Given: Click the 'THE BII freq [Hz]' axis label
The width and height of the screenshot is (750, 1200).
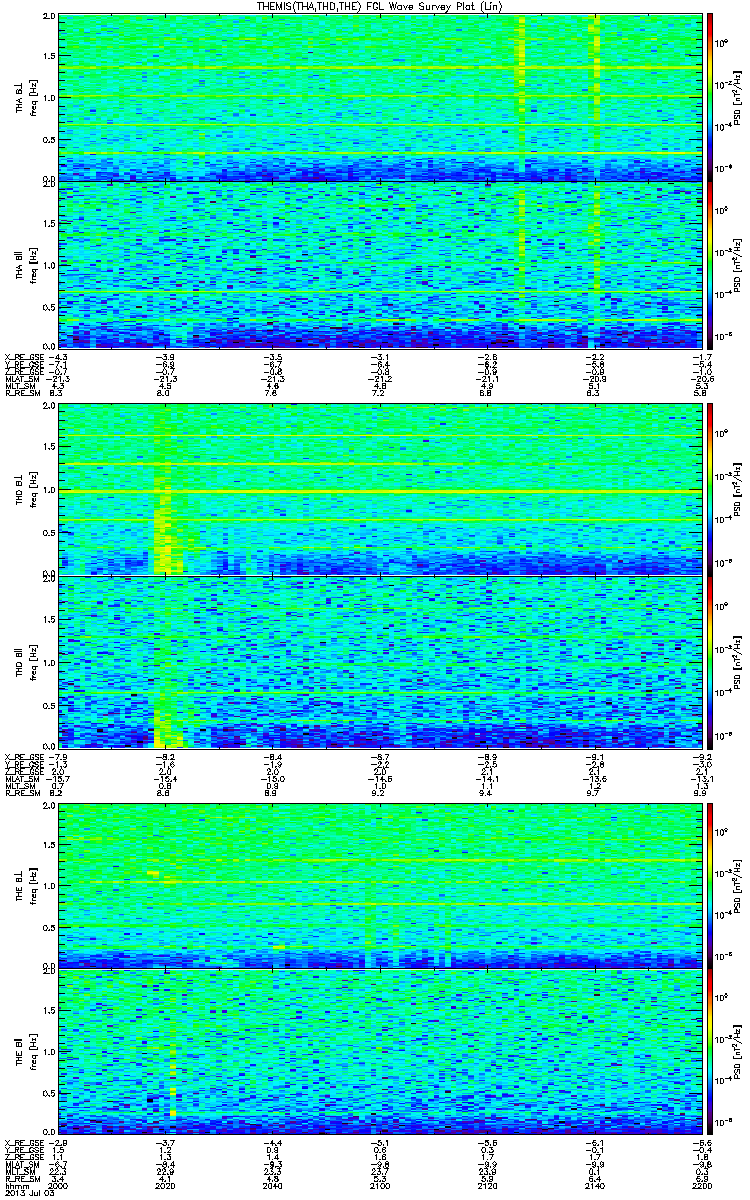Looking at the screenshot, I should (x=25, y=1052).
